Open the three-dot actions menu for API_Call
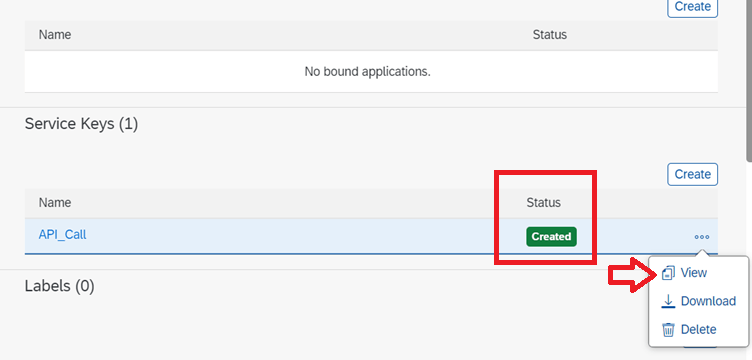 (x=701, y=237)
